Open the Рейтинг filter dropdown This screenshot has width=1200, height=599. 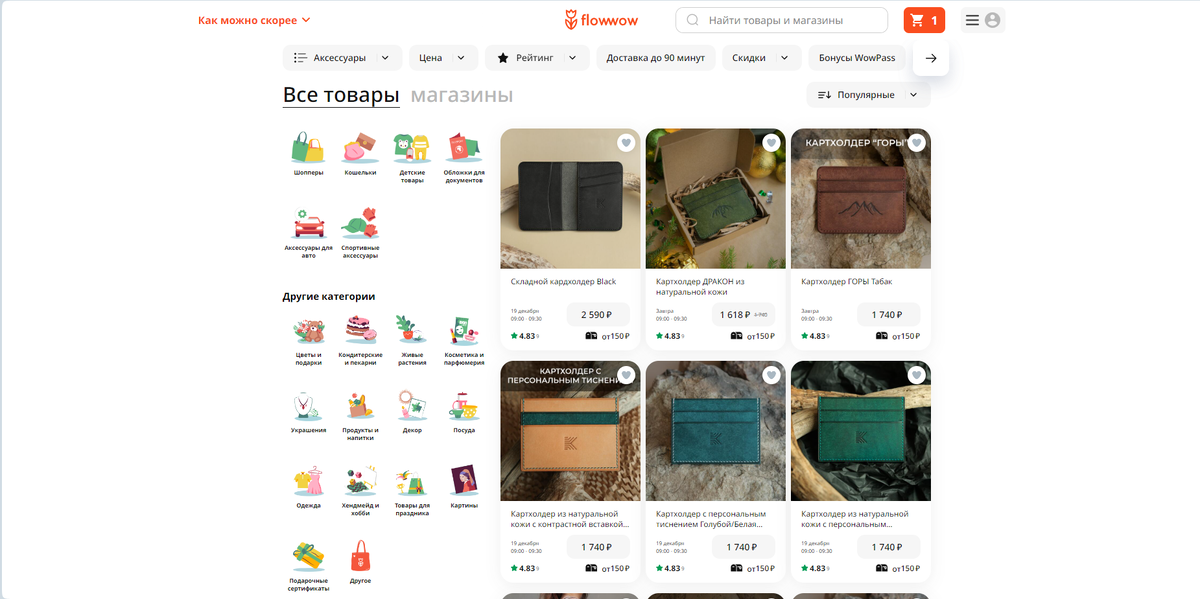[x=537, y=58]
